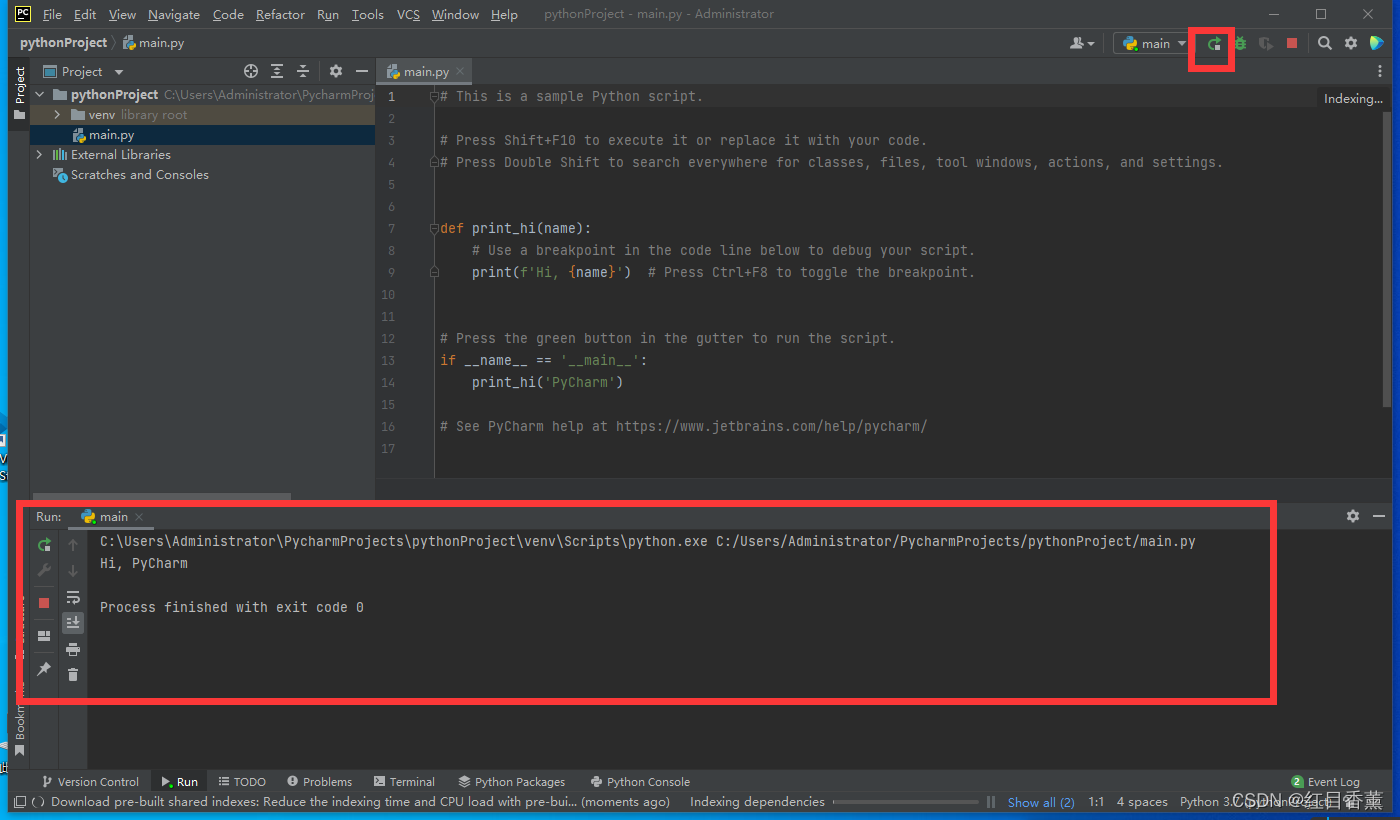This screenshot has width=1400, height=820.
Task: Click the fold marker at line 7
Action: pyautogui.click(x=434, y=228)
